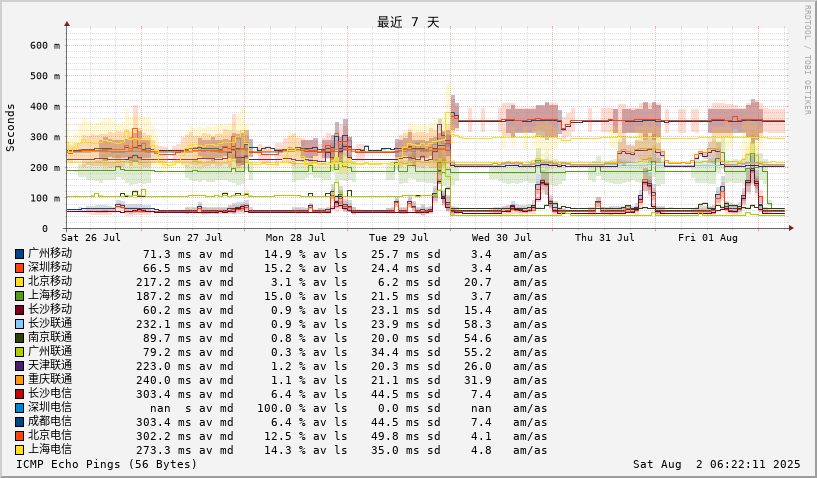Click the Sat 26 Jul axis label
The image size is (817, 478).
click(91, 238)
